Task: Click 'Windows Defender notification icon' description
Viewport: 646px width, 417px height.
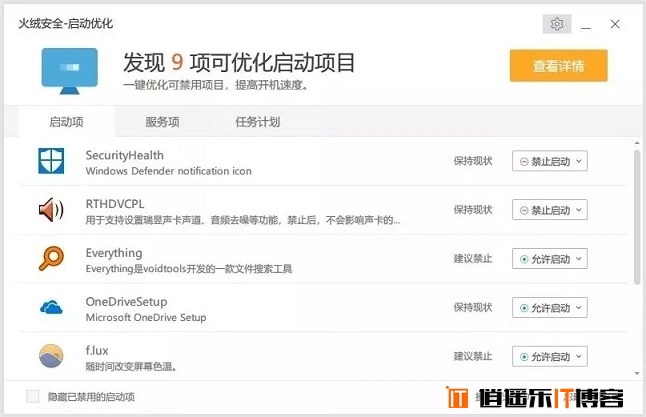Action: click(169, 171)
